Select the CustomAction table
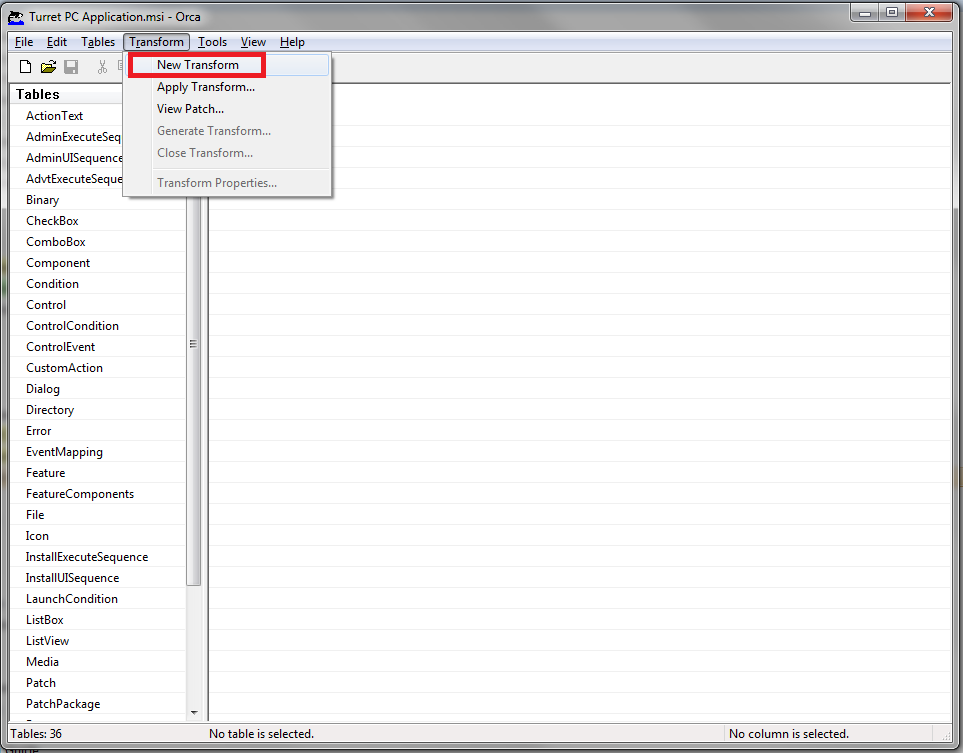963x753 pixels. 64,368
